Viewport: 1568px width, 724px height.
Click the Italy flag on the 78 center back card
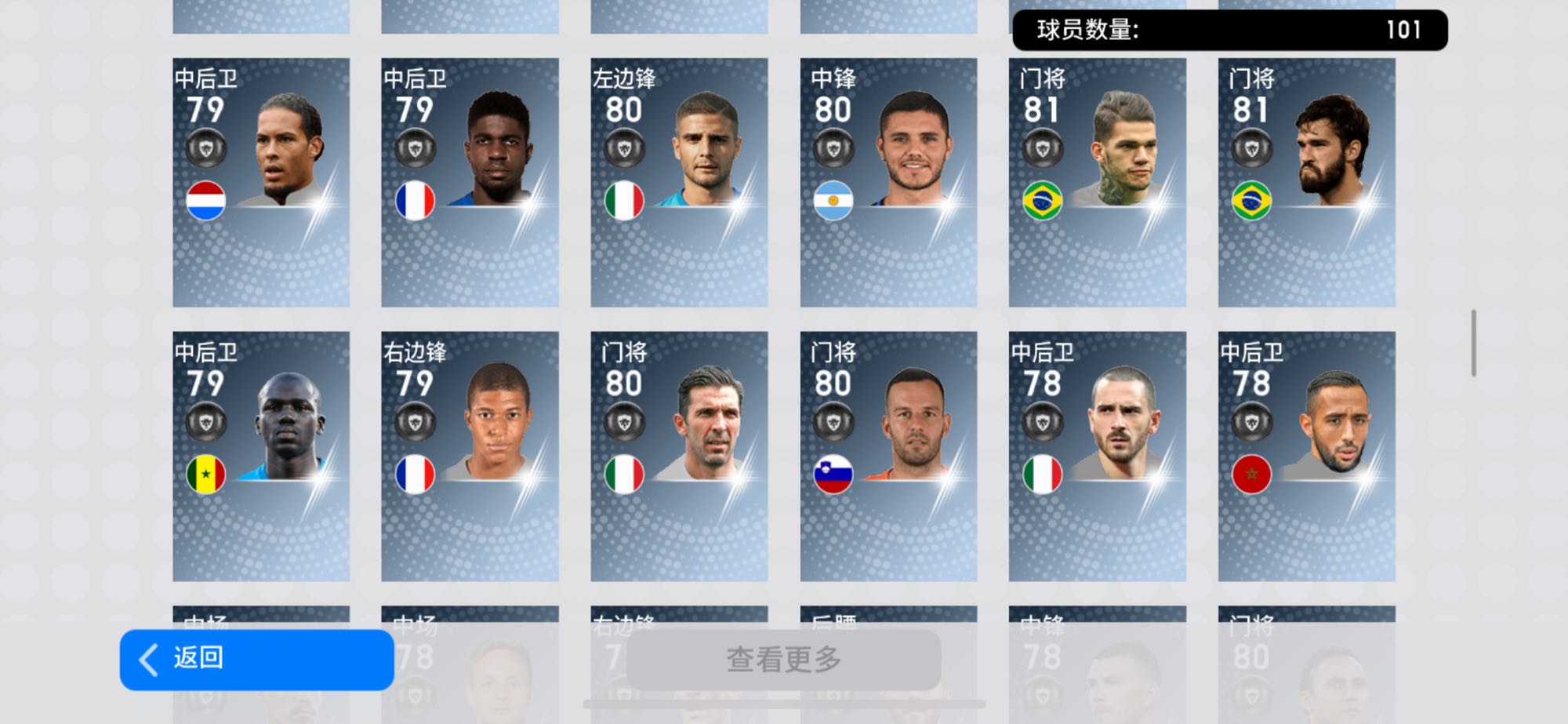(1042, 475)
